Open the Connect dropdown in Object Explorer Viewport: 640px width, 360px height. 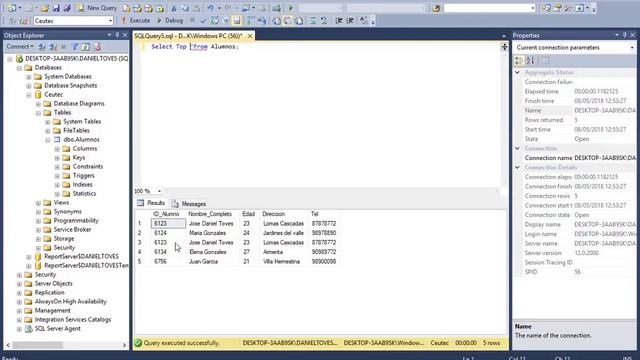(x=19, y=47)
